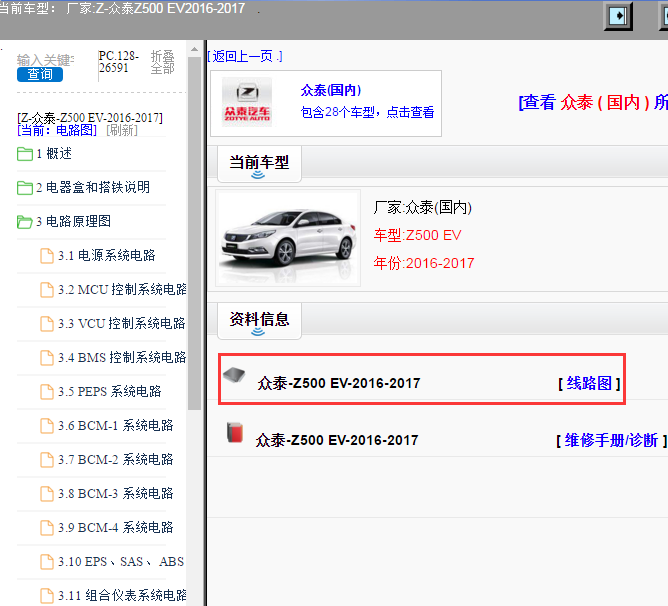668x606 pixels.
Task: Collapse the 3 电路原理图 folder
Action: [x=73, y=221]
